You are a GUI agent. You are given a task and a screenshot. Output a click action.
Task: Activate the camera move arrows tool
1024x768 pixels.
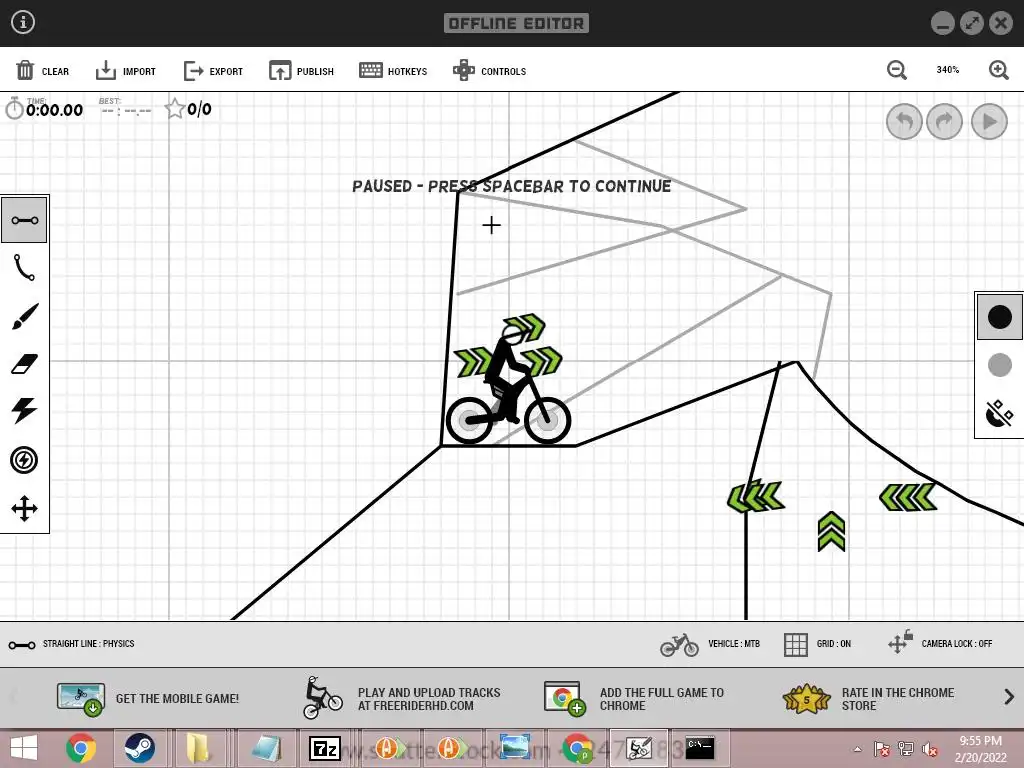tap(24, 509)
